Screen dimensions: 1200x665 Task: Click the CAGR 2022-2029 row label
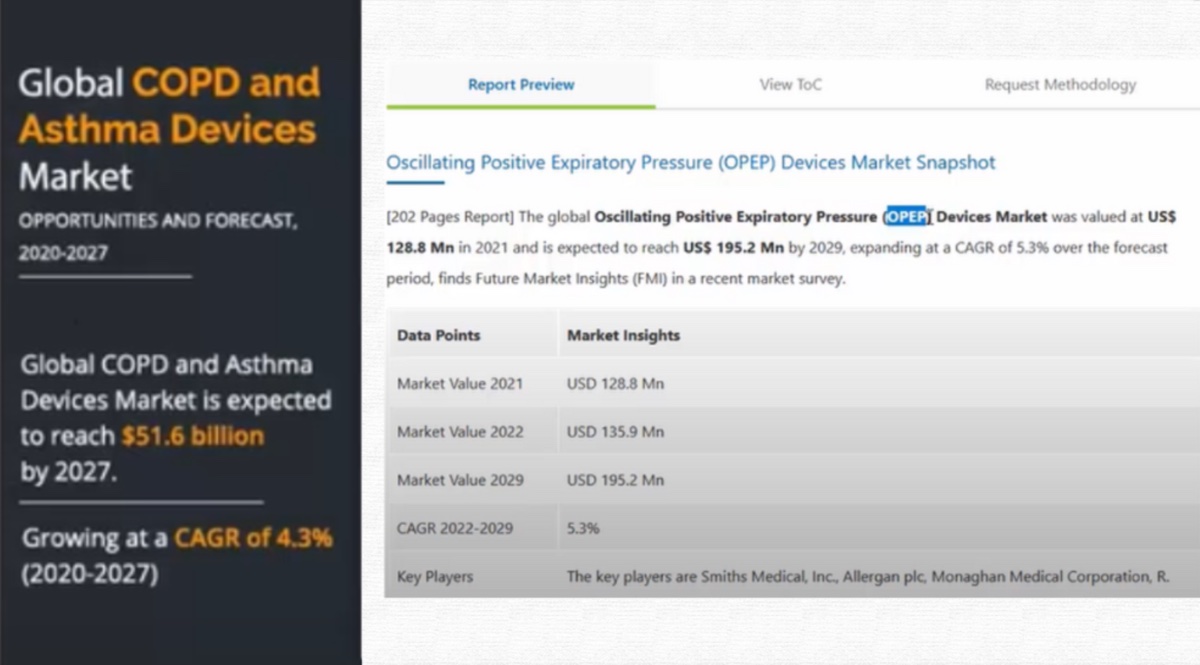pos(455,528)
